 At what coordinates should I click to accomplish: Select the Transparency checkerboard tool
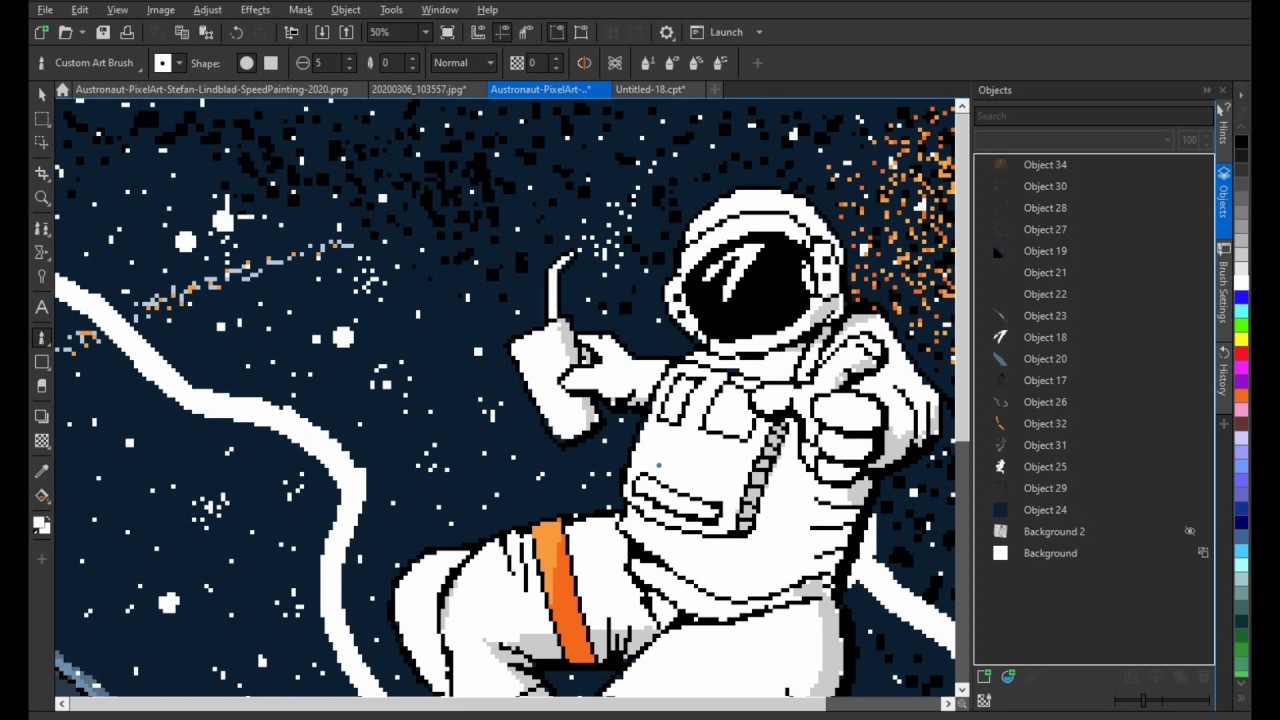click(41, 441)
